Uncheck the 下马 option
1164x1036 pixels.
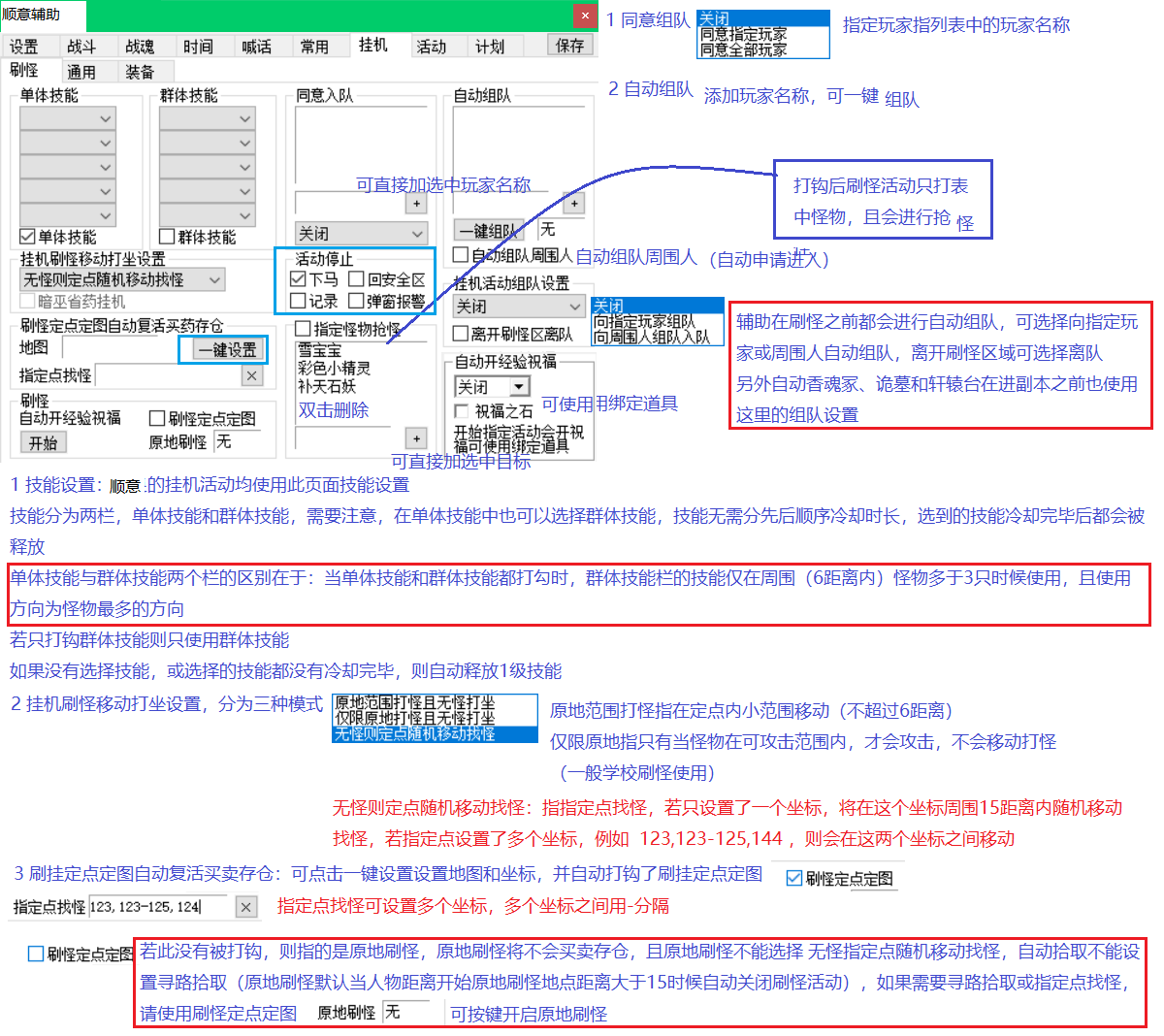[299, 278]
